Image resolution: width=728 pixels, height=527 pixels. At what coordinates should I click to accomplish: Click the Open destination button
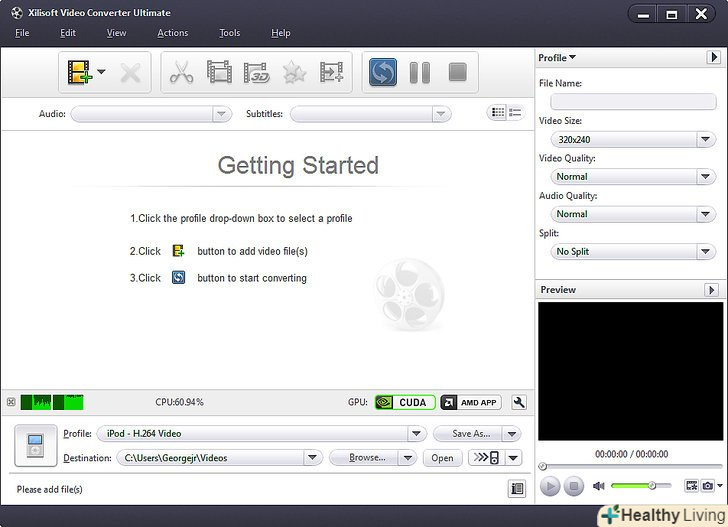(442, 458)
